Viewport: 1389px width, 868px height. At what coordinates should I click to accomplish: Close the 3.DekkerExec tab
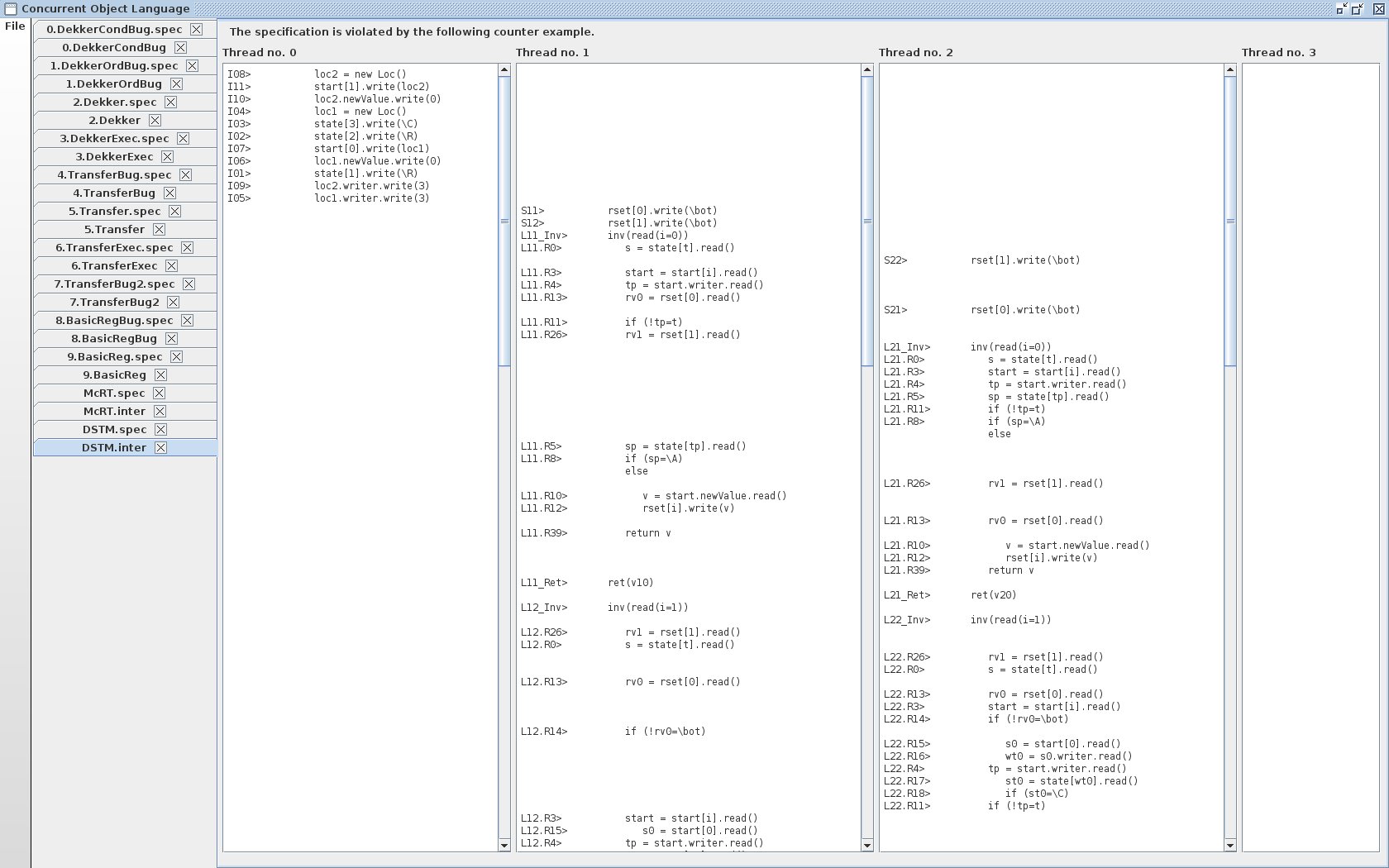pyautogui.click(x=167, y=156)
